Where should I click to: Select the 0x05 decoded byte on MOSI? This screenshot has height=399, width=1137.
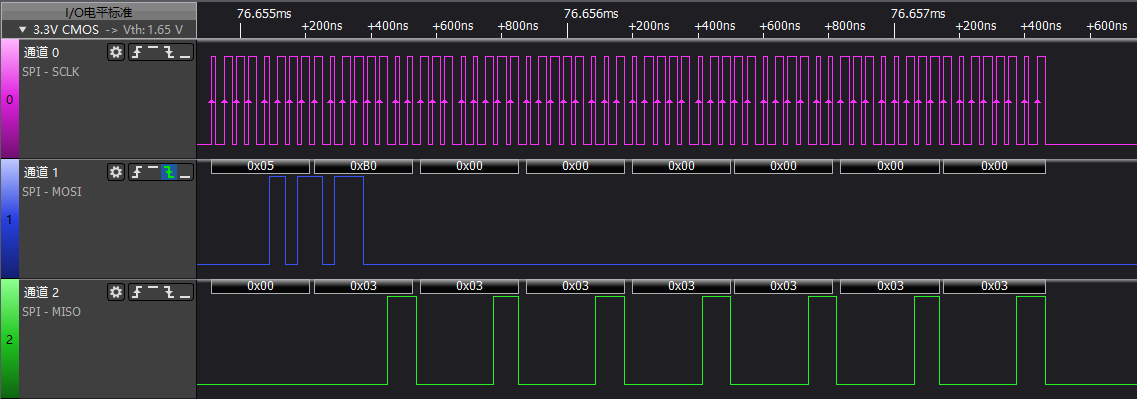(260, 166)
